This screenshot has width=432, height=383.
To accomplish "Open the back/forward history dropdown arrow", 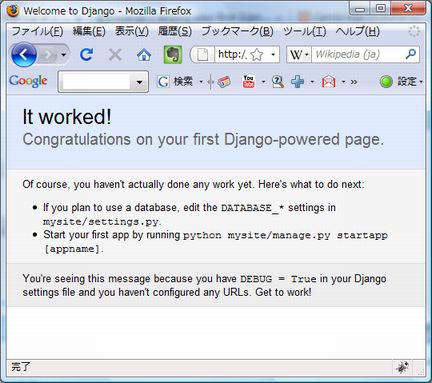I will click(x=63, y=55).
